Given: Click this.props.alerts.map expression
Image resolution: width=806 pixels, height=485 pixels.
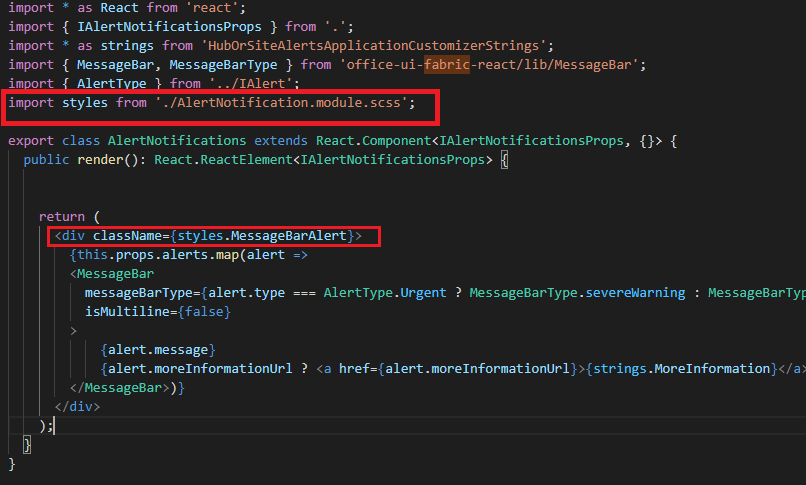Looking at the screenshot, I should [158, 255].
